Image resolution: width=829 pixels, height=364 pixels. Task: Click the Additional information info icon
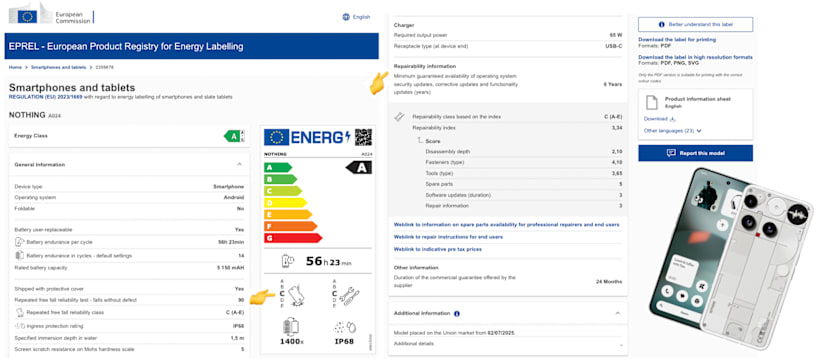[x=457, y=314]
